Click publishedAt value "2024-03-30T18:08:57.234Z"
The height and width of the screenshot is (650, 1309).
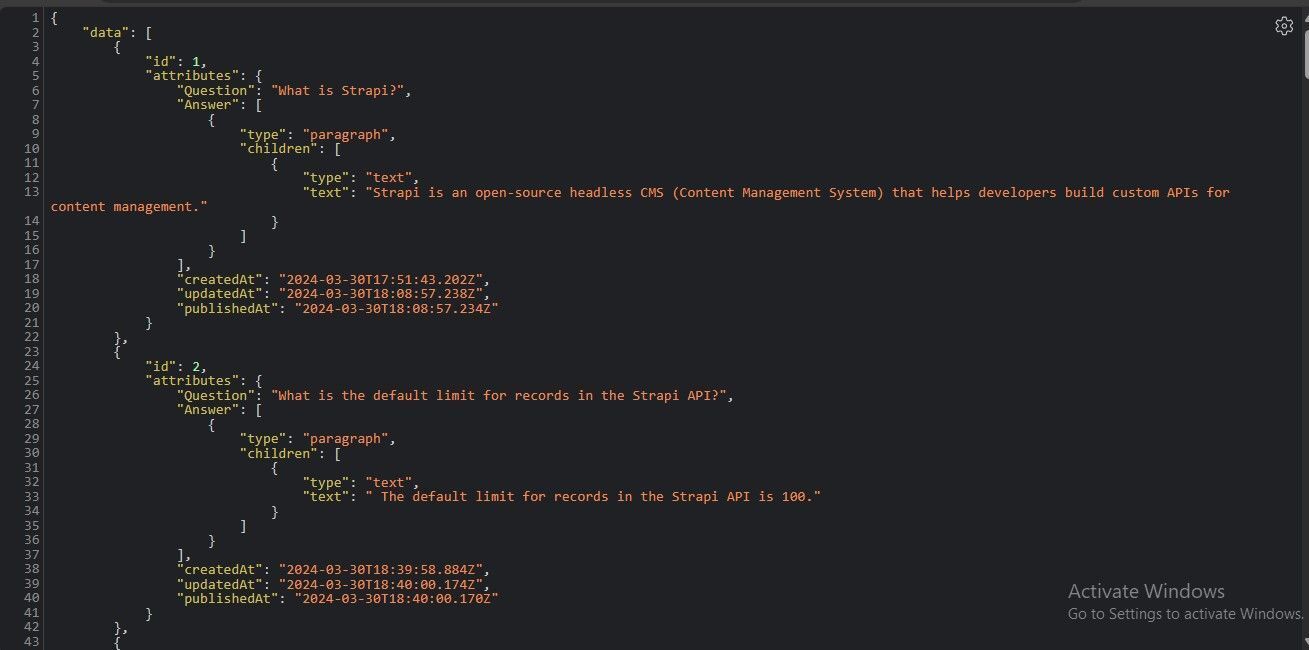395,308
